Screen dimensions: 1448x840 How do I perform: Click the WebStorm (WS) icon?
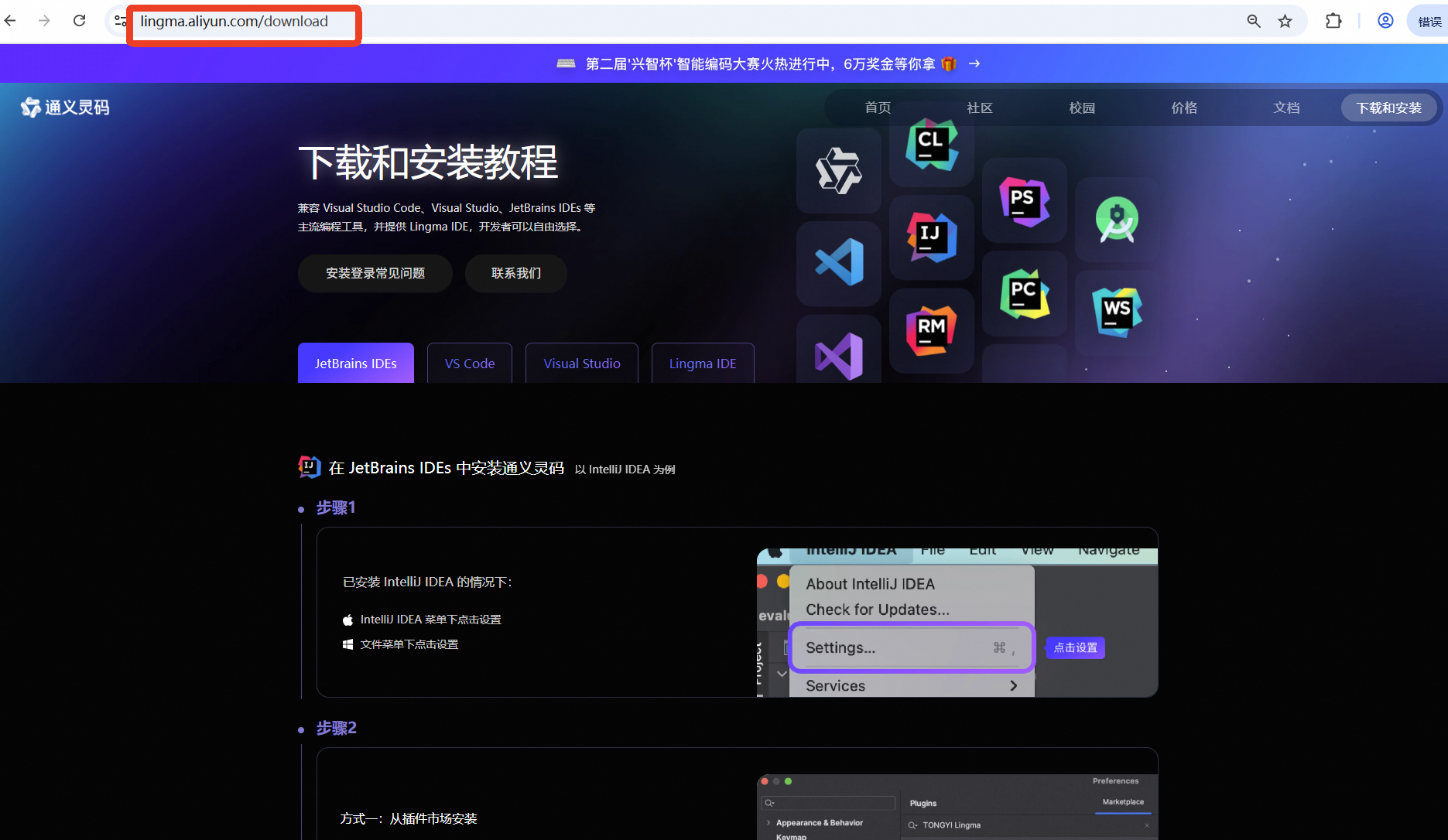[x=1118, y=312]
